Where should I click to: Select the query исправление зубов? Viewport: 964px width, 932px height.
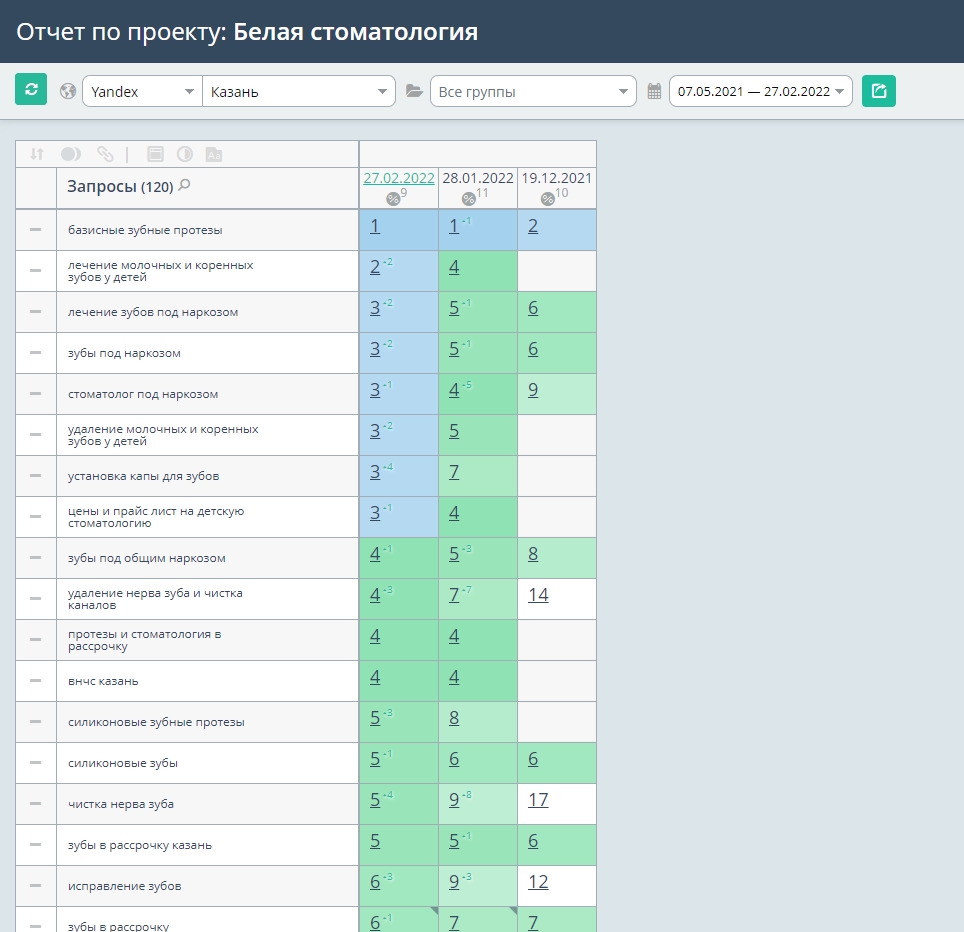pyautogui.click(x=124, y=886)
